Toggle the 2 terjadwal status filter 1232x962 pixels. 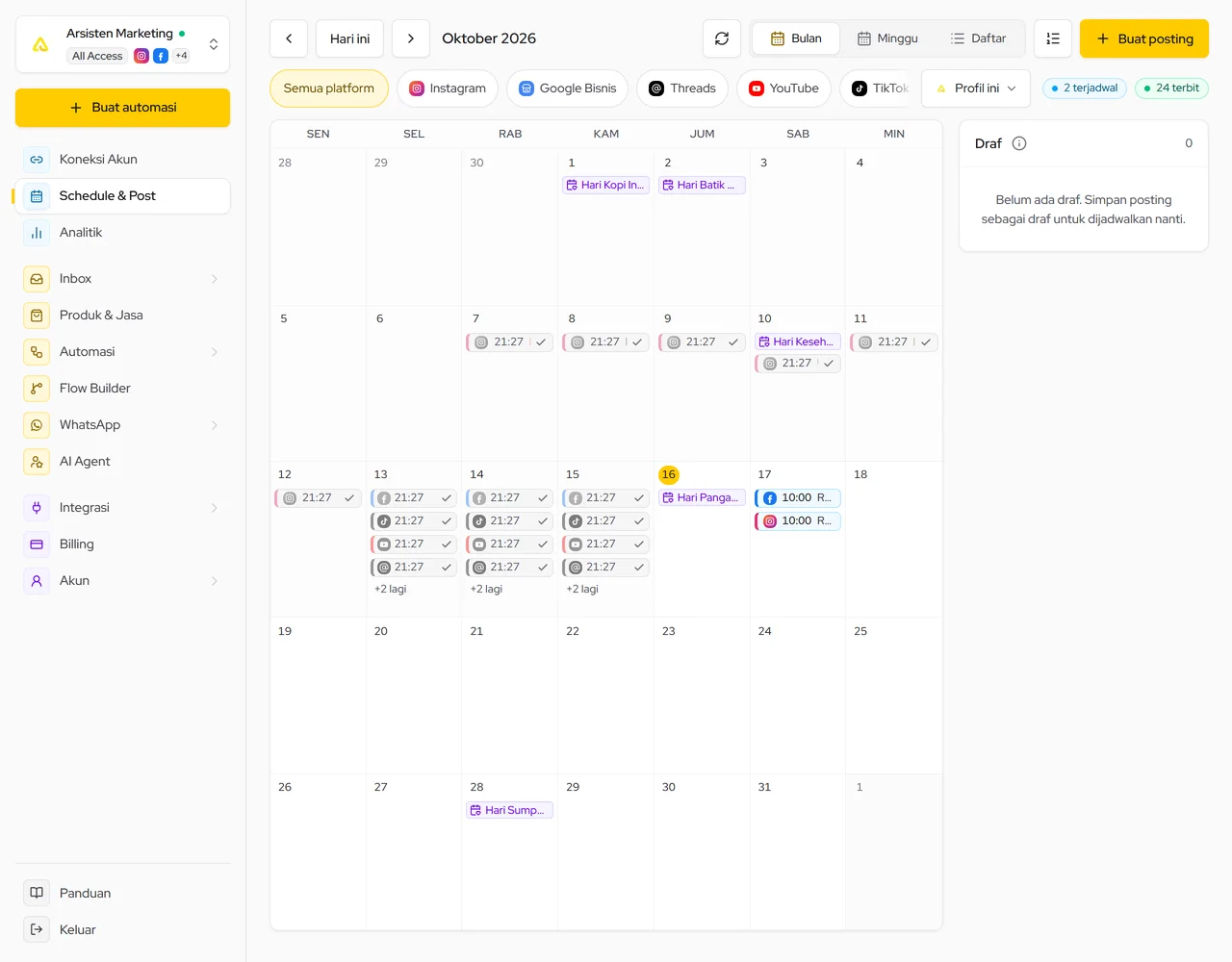[x=1085, y=89]
